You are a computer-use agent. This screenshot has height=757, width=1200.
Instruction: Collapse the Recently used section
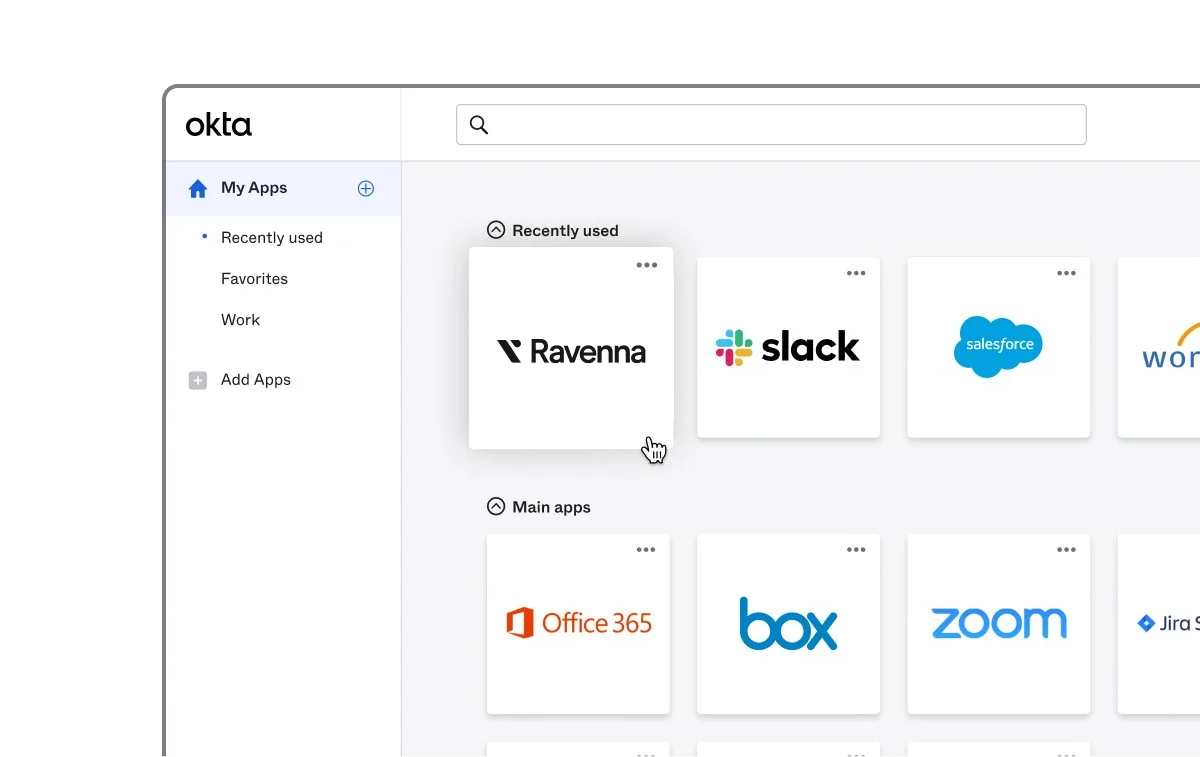[x=496, y=230]
